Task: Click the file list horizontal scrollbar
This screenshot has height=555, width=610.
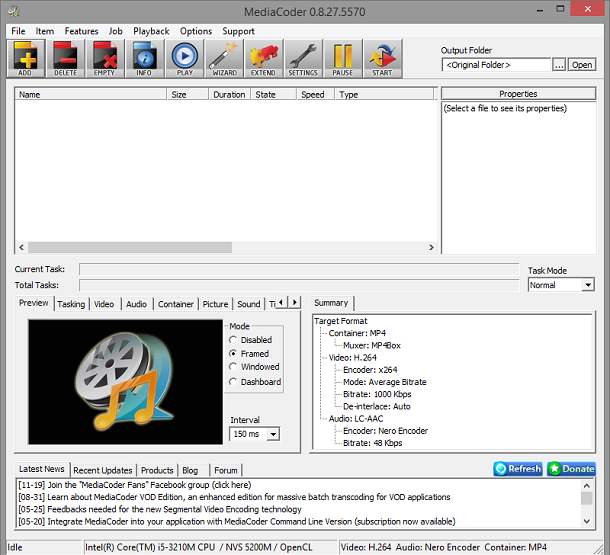Action: coord(130,247)
